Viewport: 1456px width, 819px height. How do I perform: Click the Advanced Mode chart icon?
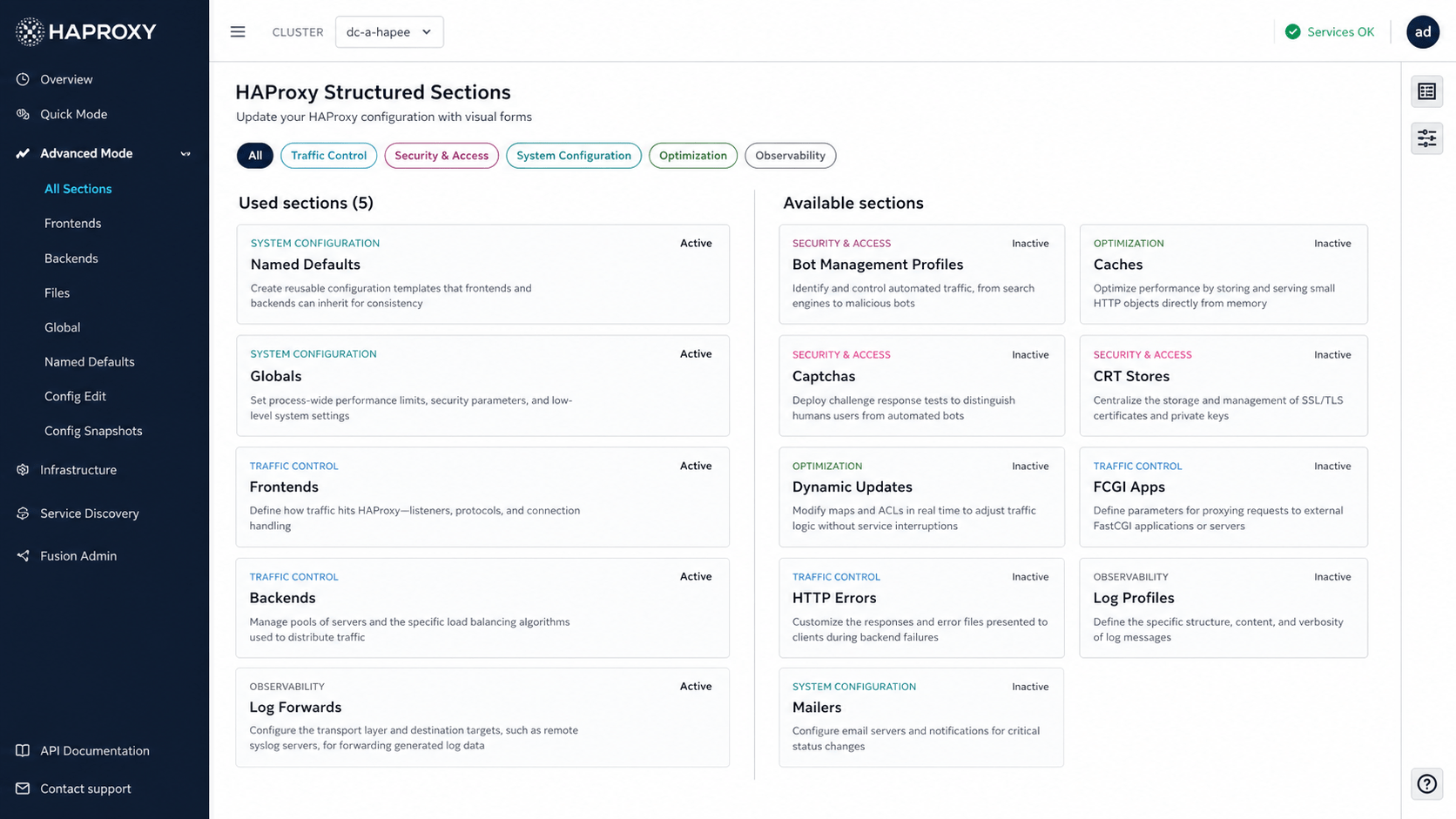(23, 153)
